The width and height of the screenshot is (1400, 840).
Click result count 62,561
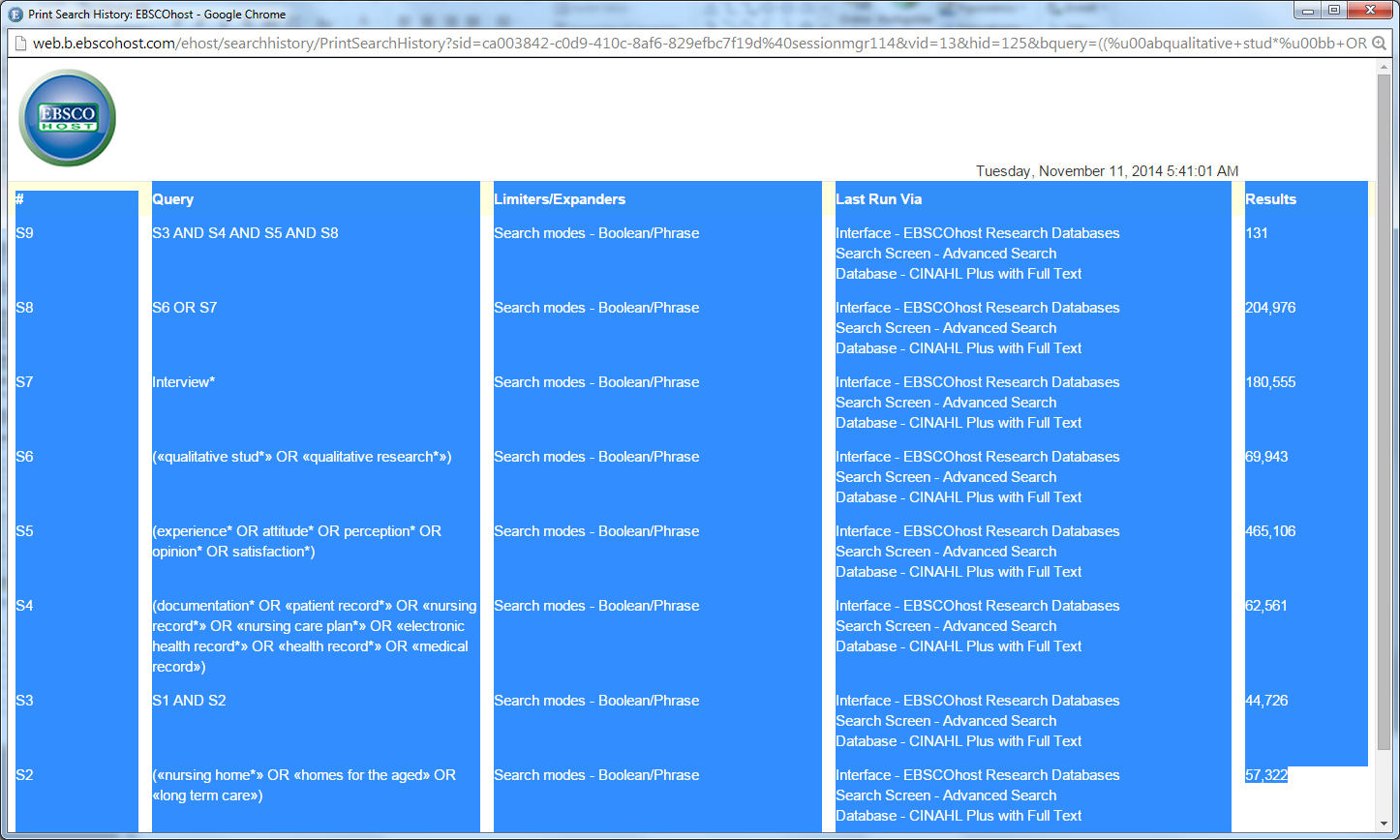[1266, 606]
